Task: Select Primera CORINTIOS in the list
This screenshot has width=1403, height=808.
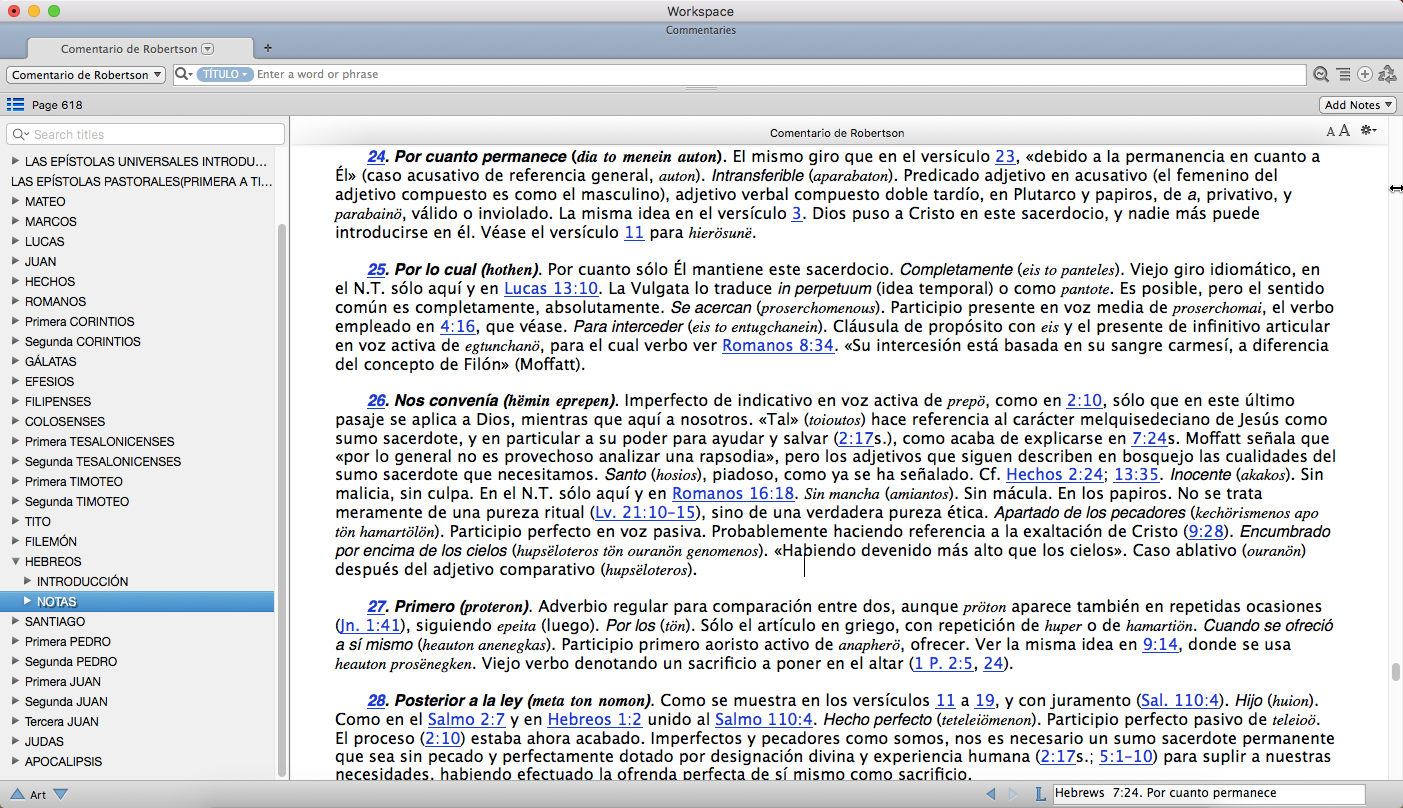Action: pos(80,321)
